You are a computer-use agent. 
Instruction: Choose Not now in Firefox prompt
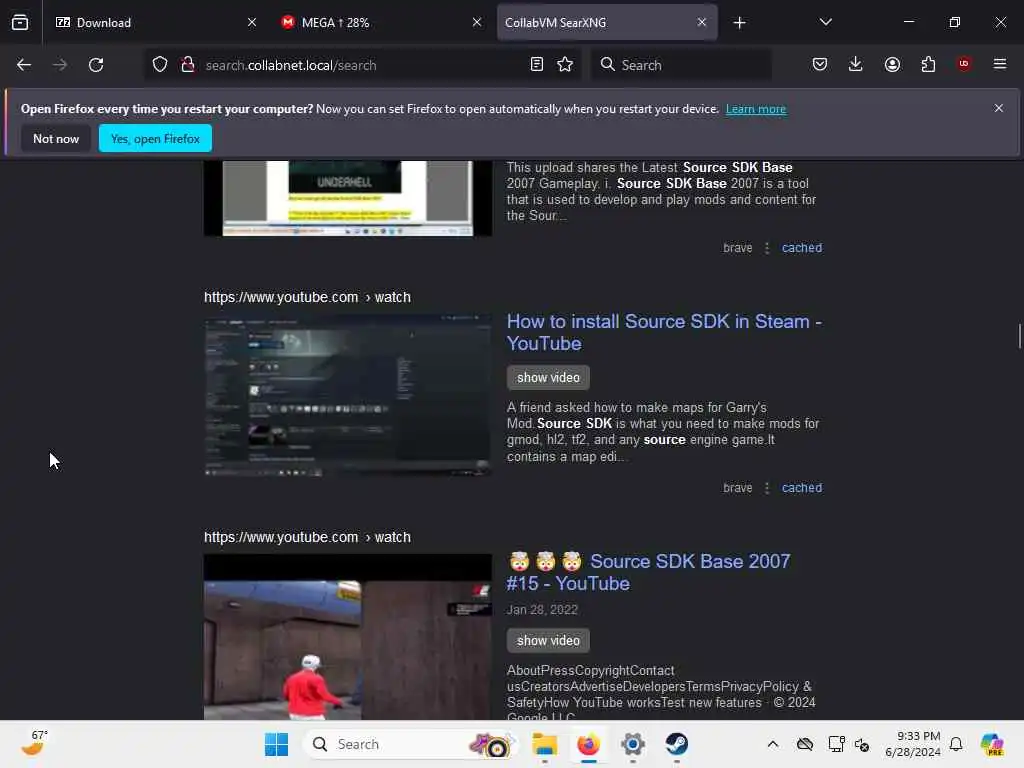pyautogui.click(x=56, y=138)
